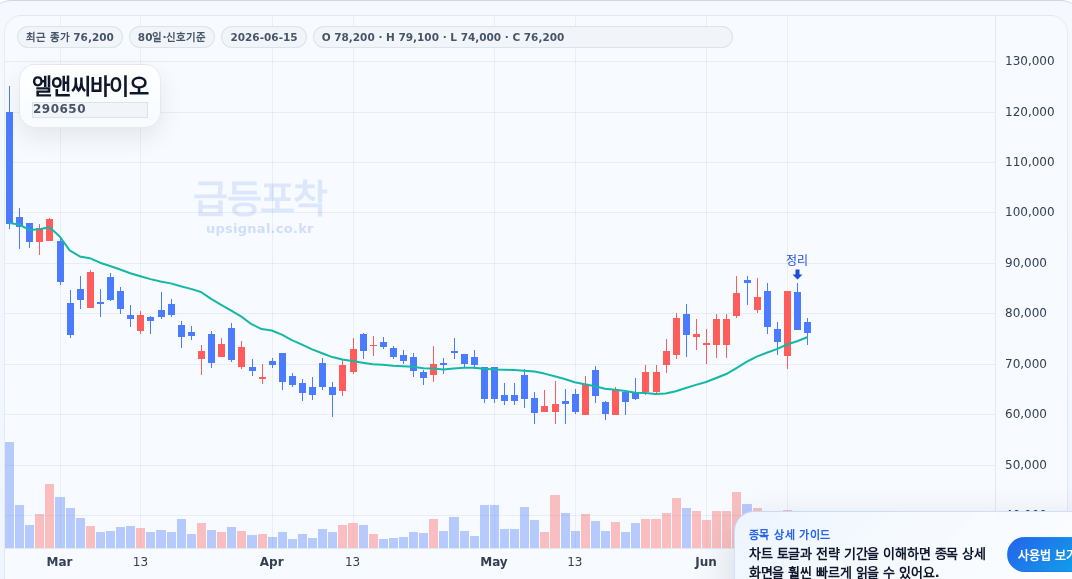Click the 110,000 price axis label
The height and width of the screenshot is (579, 1072).
tap(1029, 162)
